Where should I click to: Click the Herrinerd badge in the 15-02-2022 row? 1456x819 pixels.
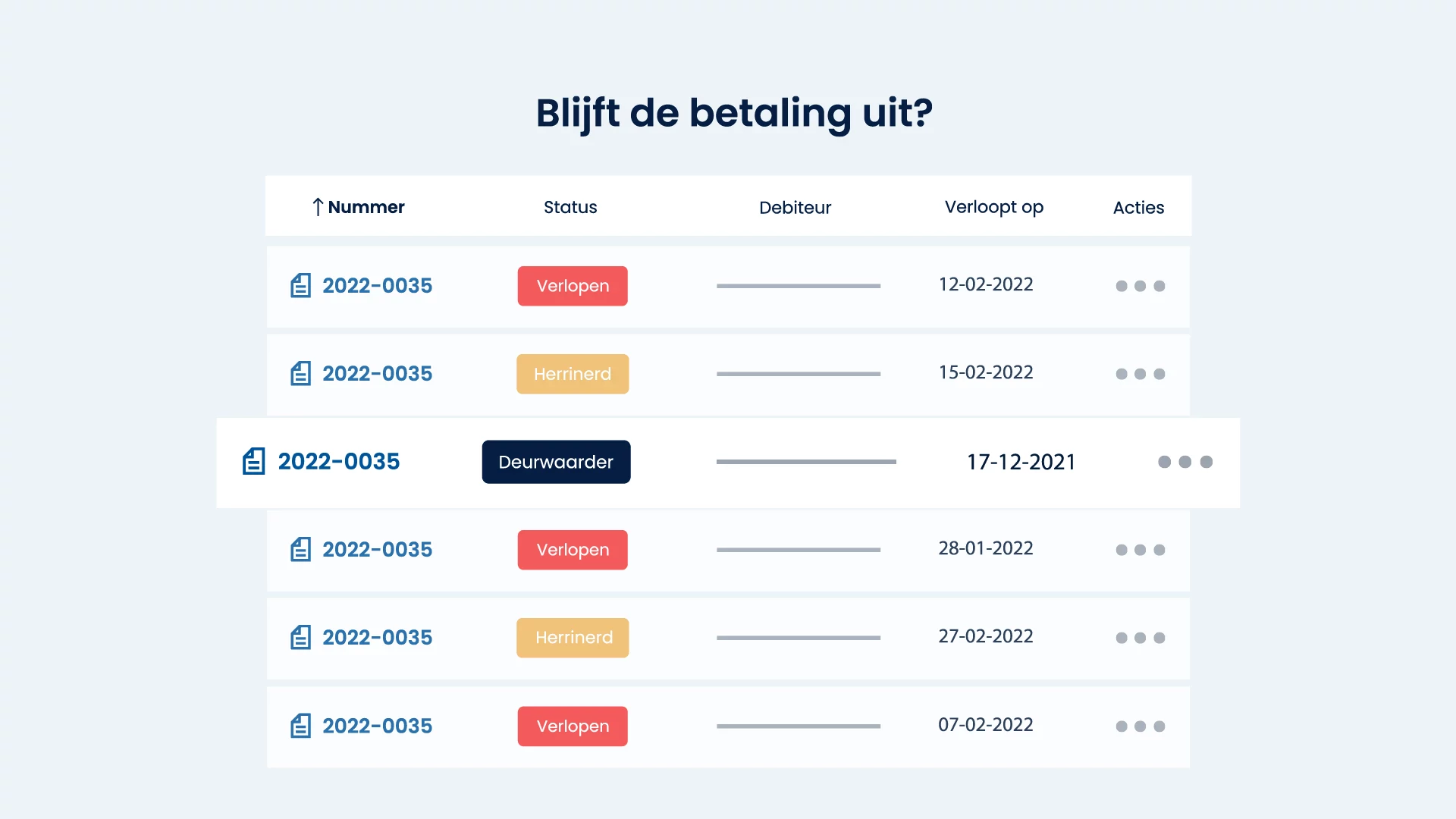[x=573, y=374]
